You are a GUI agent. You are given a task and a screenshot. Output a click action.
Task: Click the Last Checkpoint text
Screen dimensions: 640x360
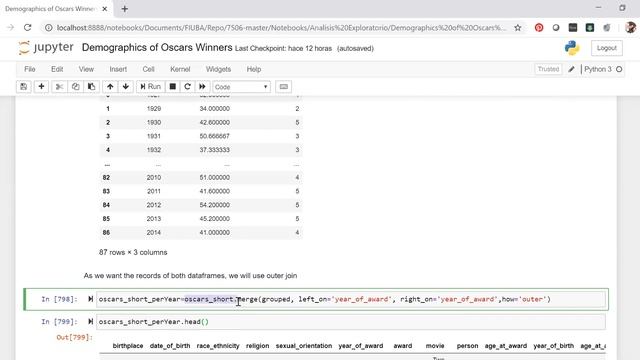point(283,48)
